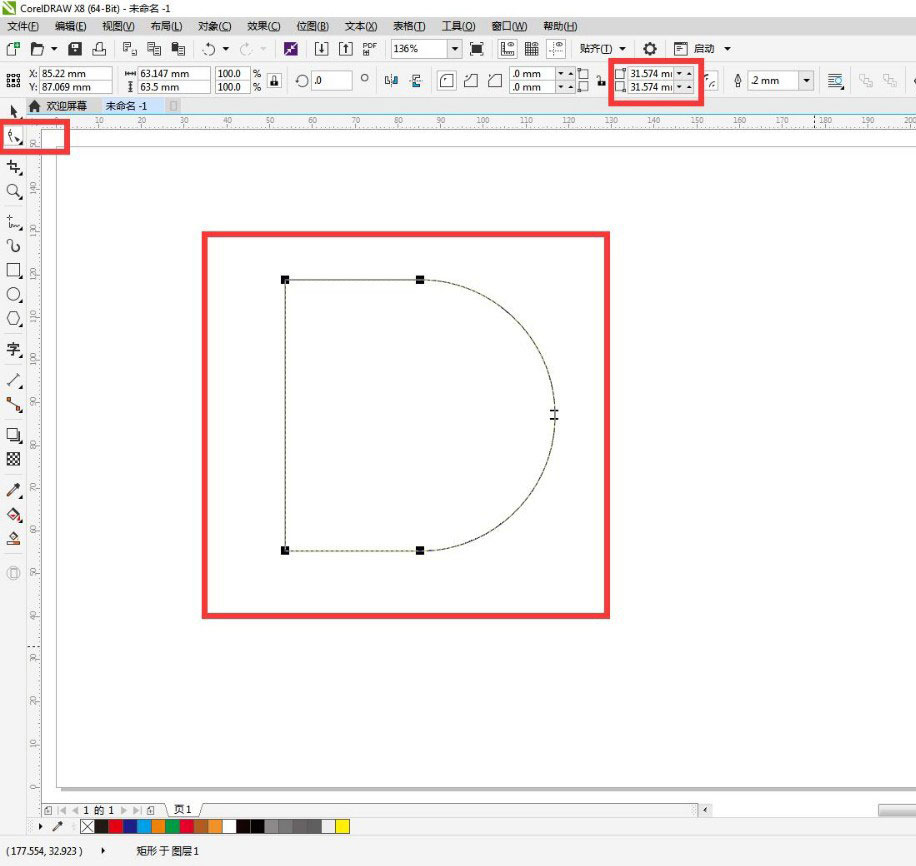Select the Rectangle tool
The image size is (916, 866).
[14, 270]
